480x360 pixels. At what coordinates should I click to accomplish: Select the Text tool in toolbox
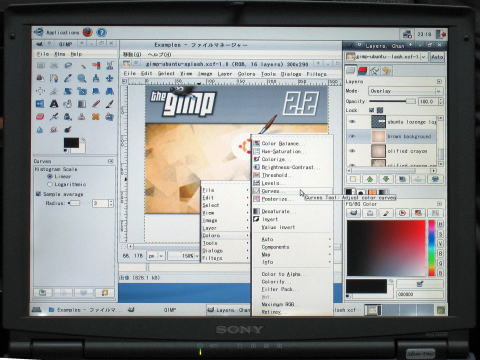54,104
